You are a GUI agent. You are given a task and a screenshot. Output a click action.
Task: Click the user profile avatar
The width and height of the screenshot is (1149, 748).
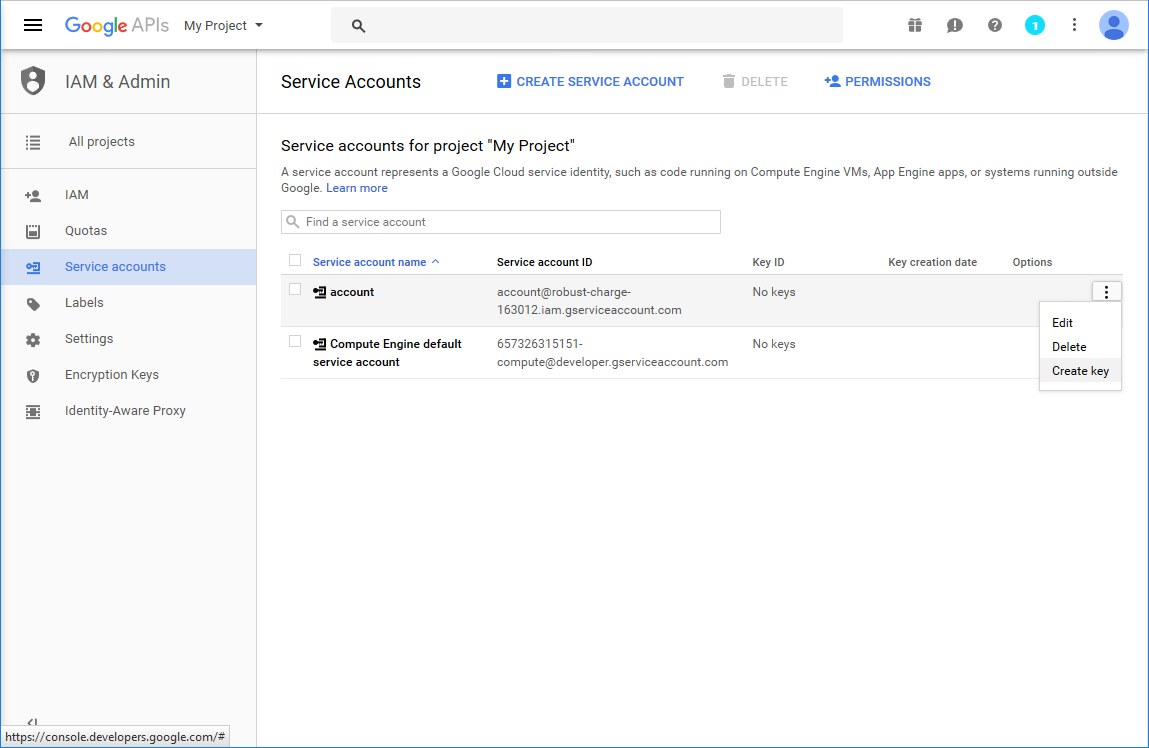tap(1113, 25)
